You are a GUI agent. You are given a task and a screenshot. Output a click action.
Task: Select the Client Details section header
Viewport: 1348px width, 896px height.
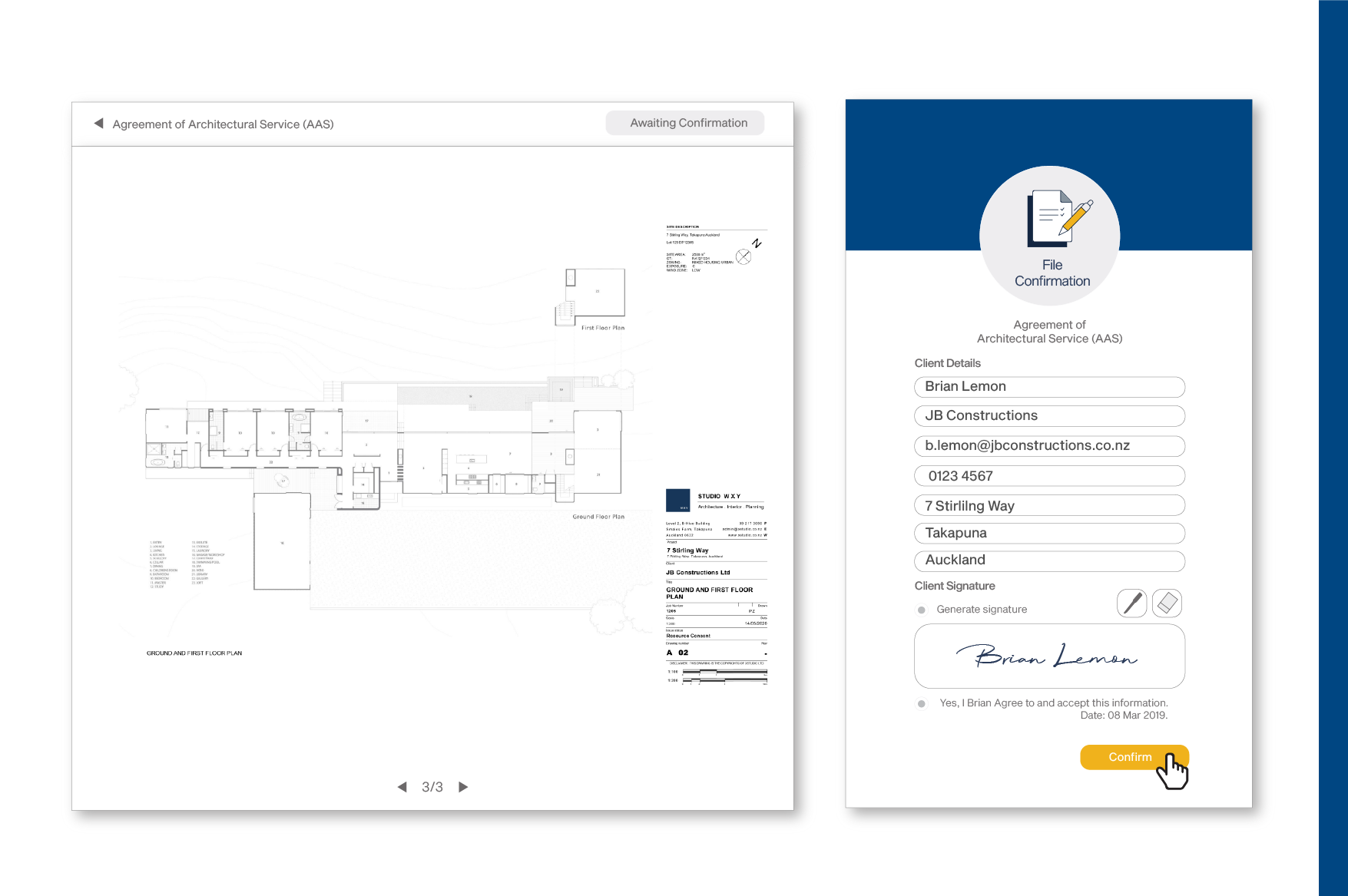[x=948, y=362]
